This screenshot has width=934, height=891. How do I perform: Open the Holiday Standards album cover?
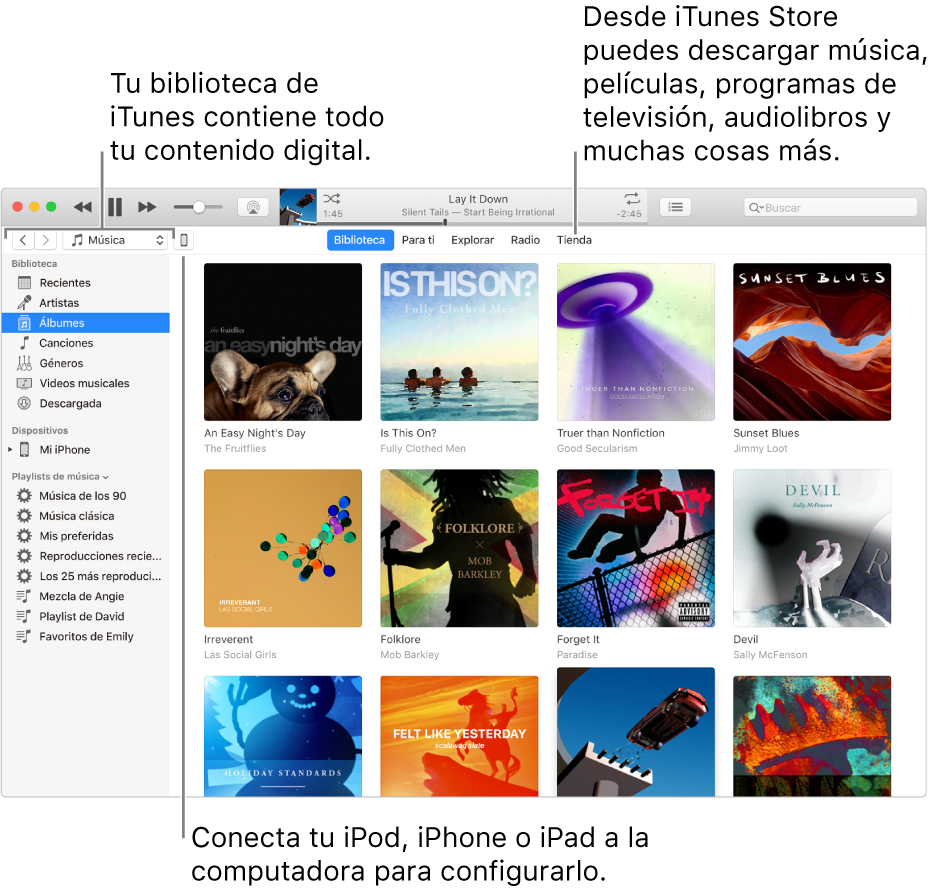[283, 736]
